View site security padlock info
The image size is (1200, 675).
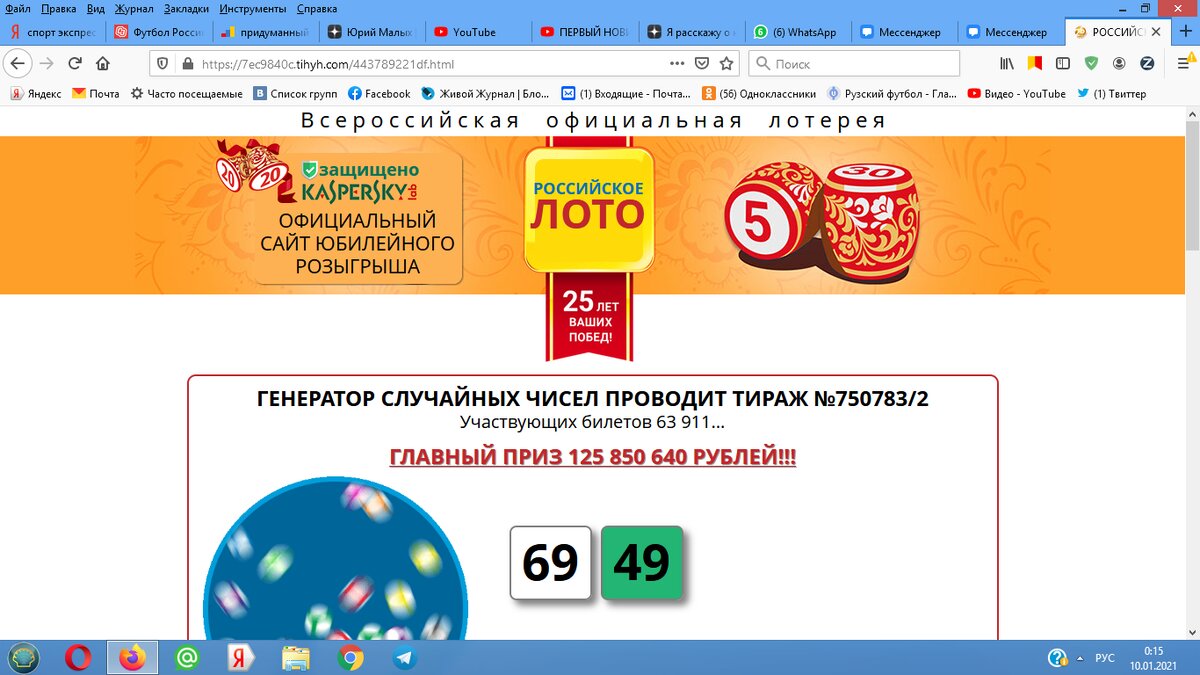(x=186, y=64)
